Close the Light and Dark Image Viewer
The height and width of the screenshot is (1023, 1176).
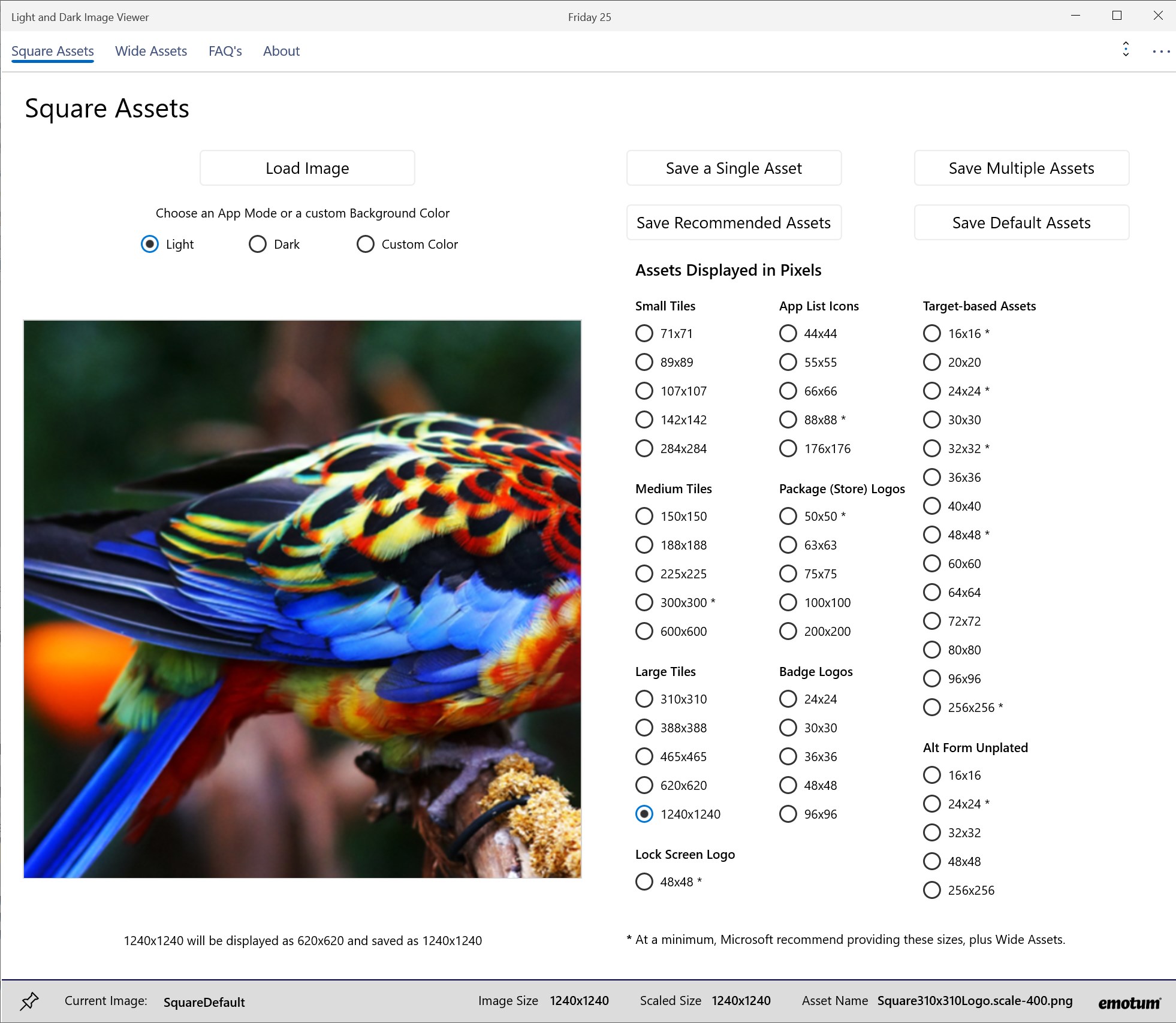click(1158, 16)
